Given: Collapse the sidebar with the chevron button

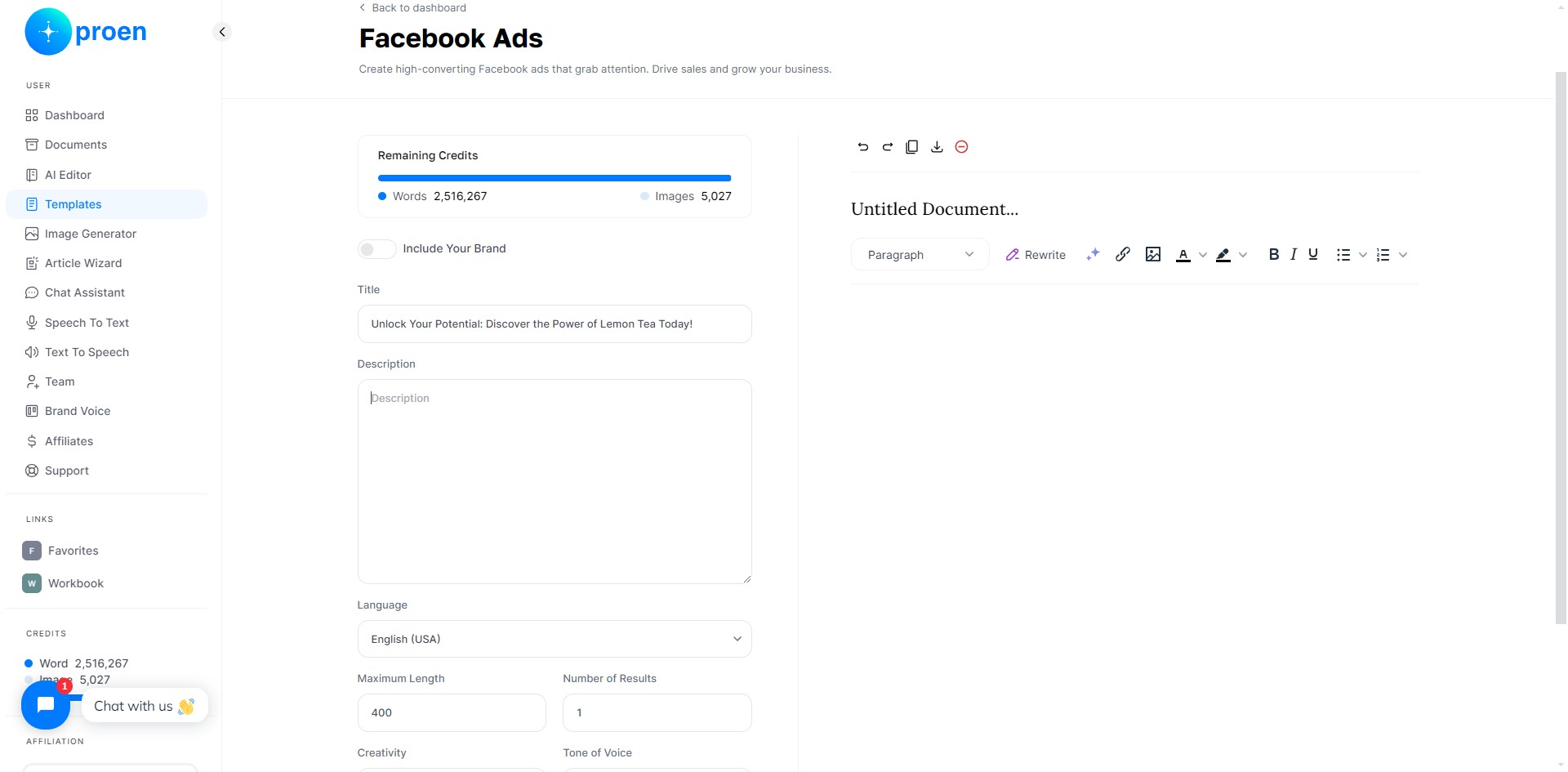Looking at the screenshot, I should pyautogui.click(x=222, y=32).
